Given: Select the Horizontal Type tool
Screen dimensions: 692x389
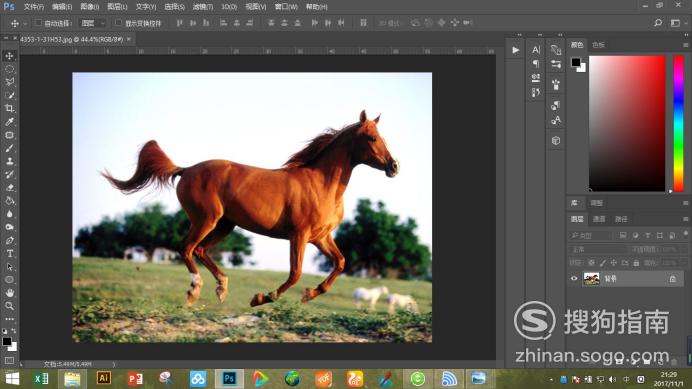Looking at the screenshot, I should pos(9,254).
